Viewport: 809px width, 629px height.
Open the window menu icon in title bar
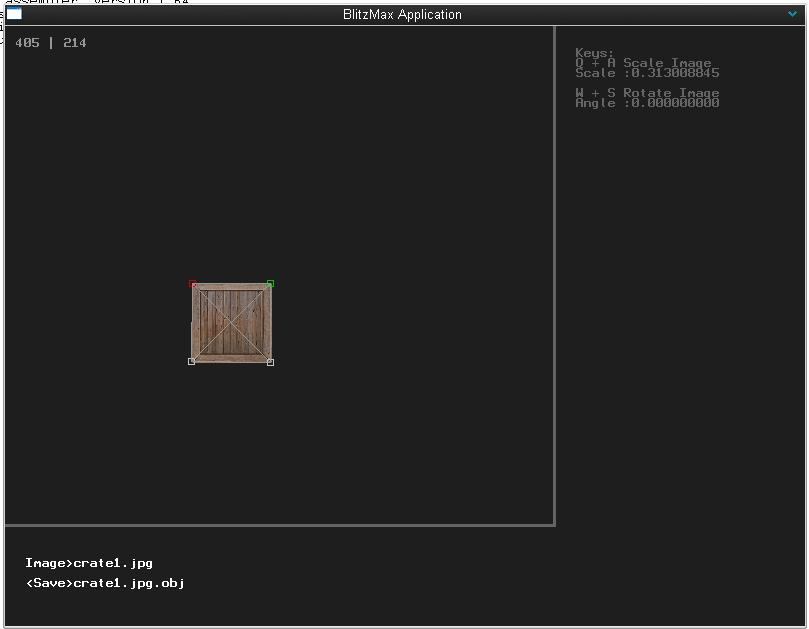14,14
